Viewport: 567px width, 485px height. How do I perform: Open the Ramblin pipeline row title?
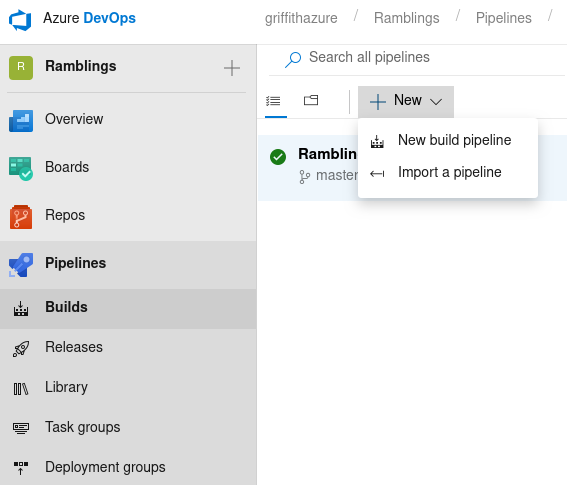tap(327, 154)
